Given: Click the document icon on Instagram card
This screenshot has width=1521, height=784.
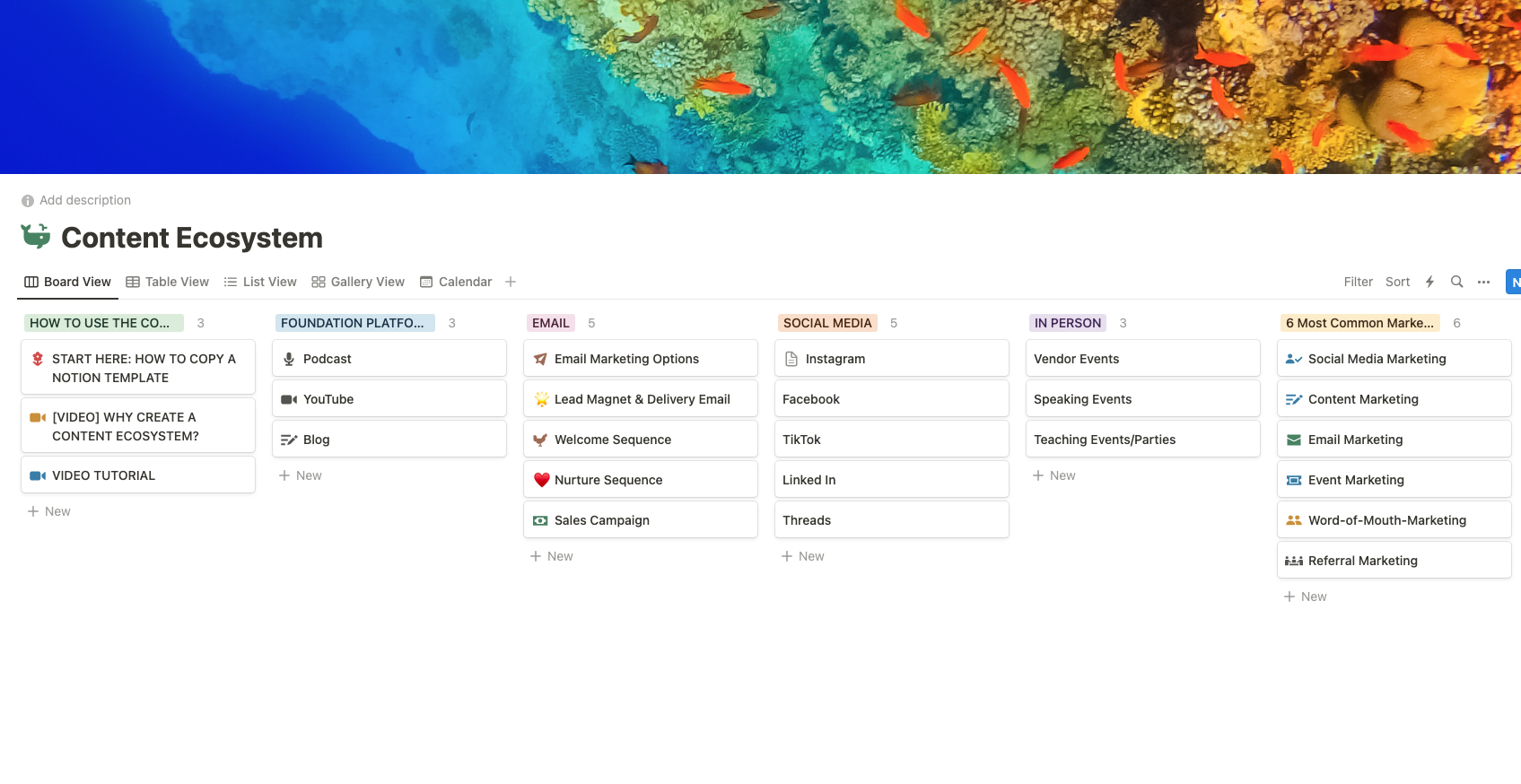Looking at the screenshot, I should (791, 359).
